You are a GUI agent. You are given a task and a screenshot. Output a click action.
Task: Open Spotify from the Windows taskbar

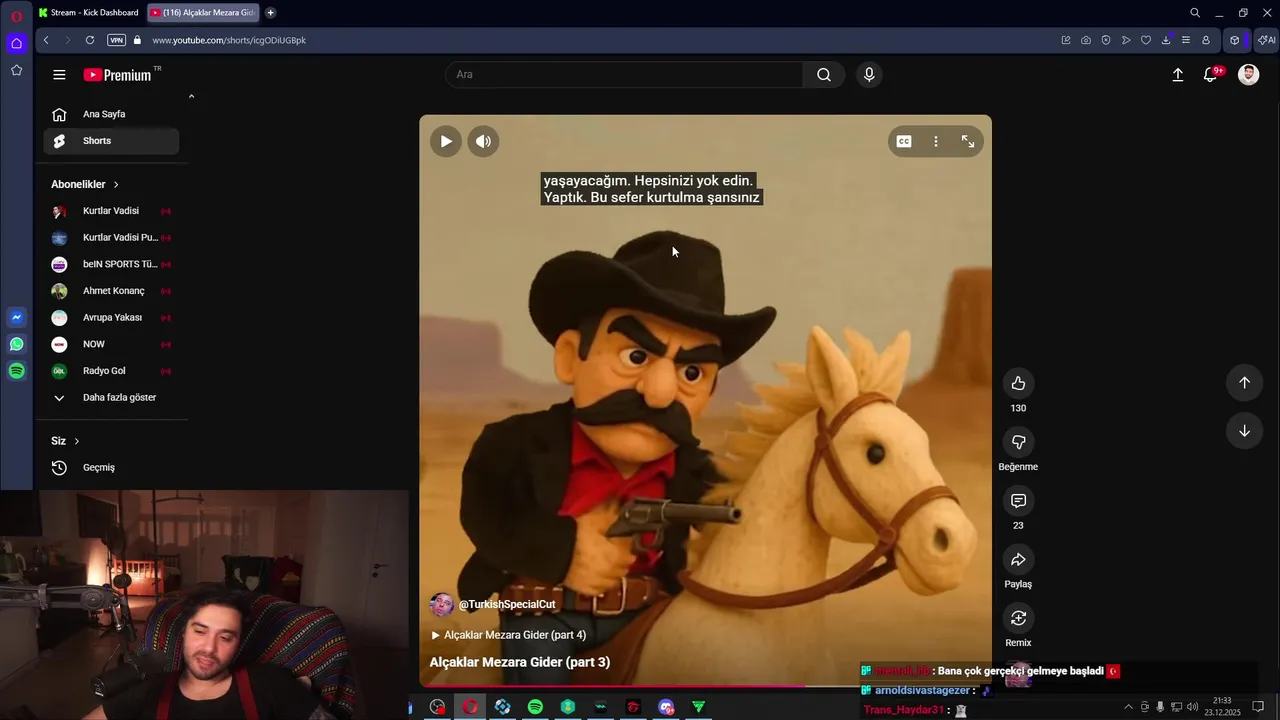(535, 707)
